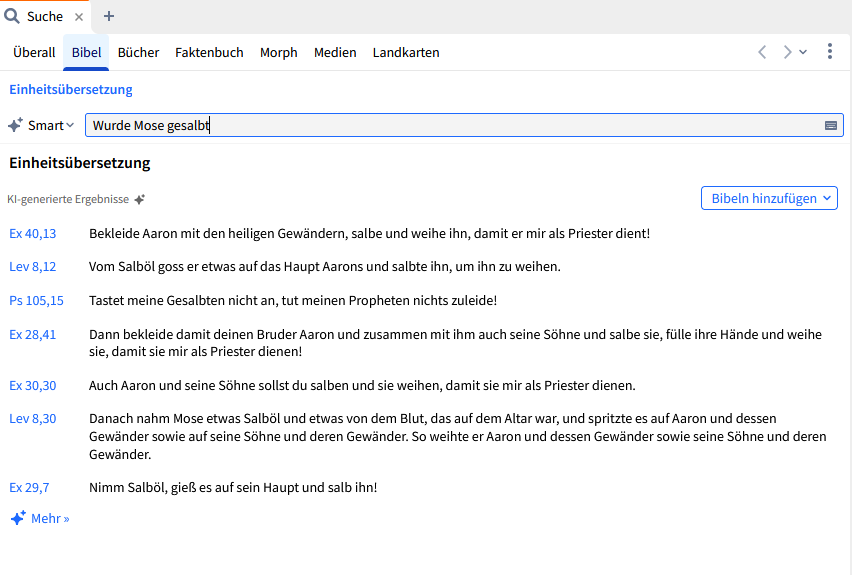Screen dimensions: 852x575
Task: Select verse text "Dann bekleide damit deinen Bruder Aaron"
Action: pos(212,335)
